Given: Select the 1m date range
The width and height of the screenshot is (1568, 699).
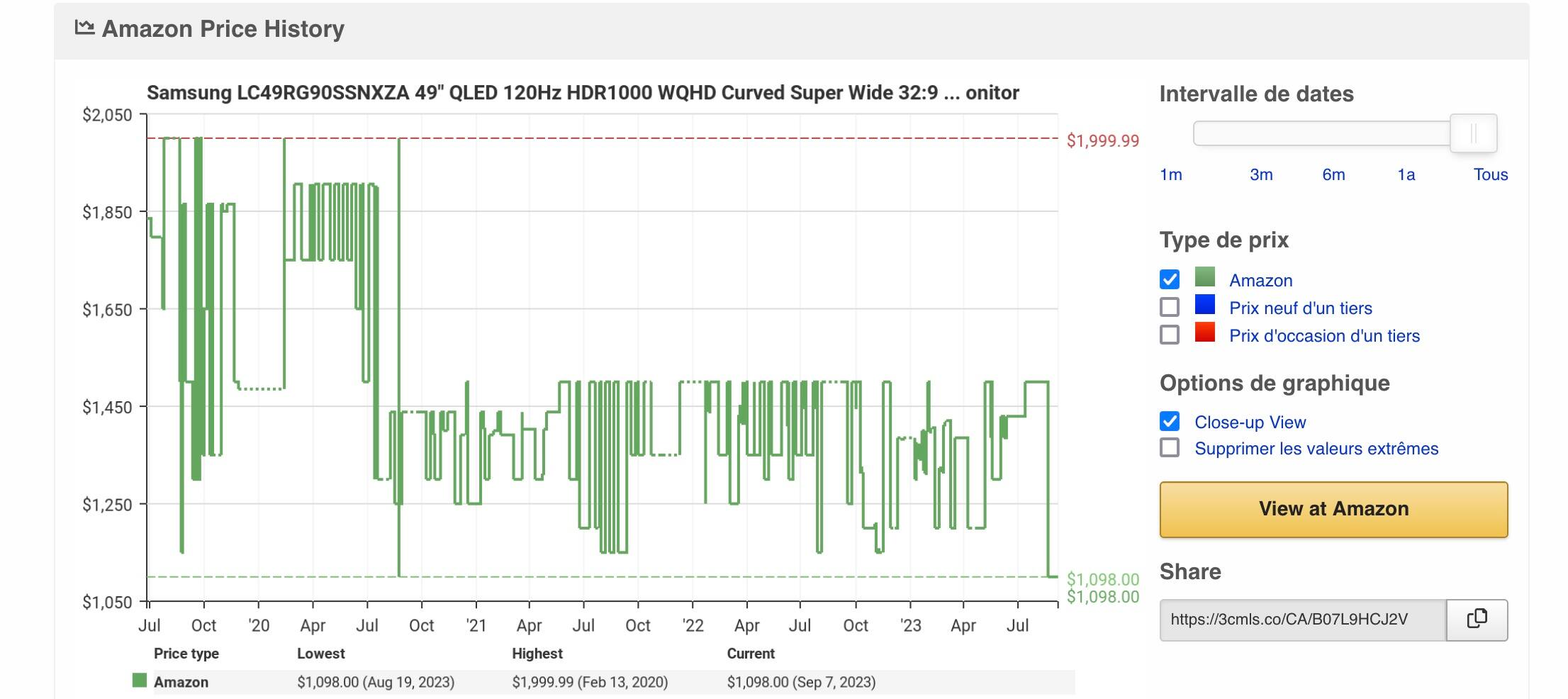Looking at the screenshot, I should coord(1171,174).
